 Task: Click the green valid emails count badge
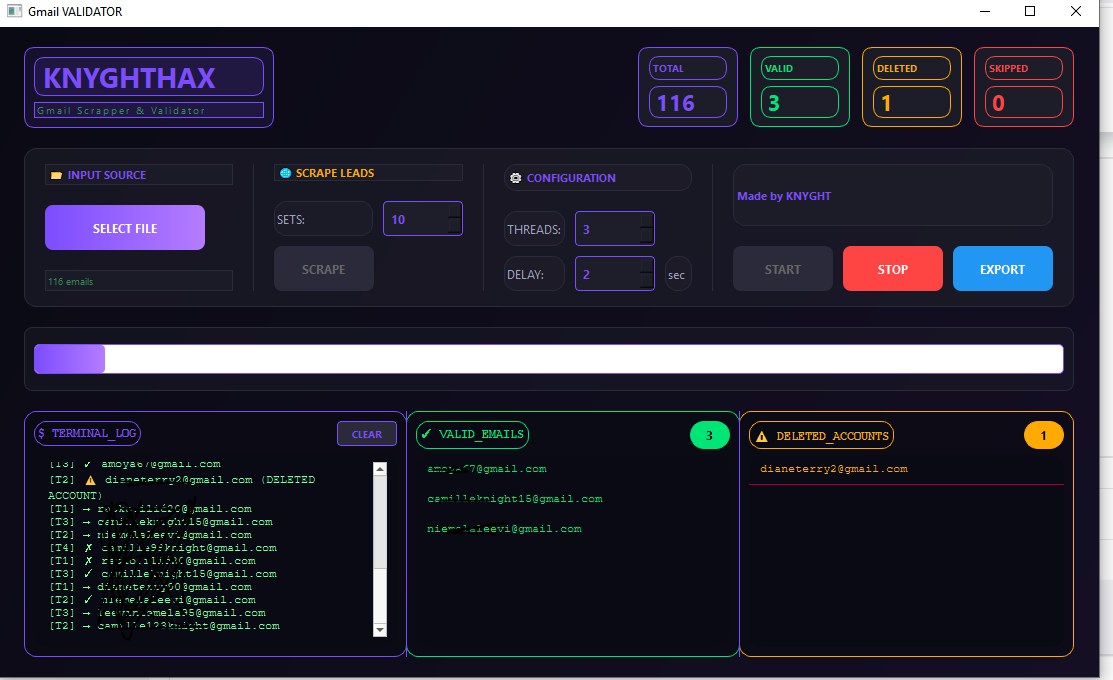coord(709,435)
